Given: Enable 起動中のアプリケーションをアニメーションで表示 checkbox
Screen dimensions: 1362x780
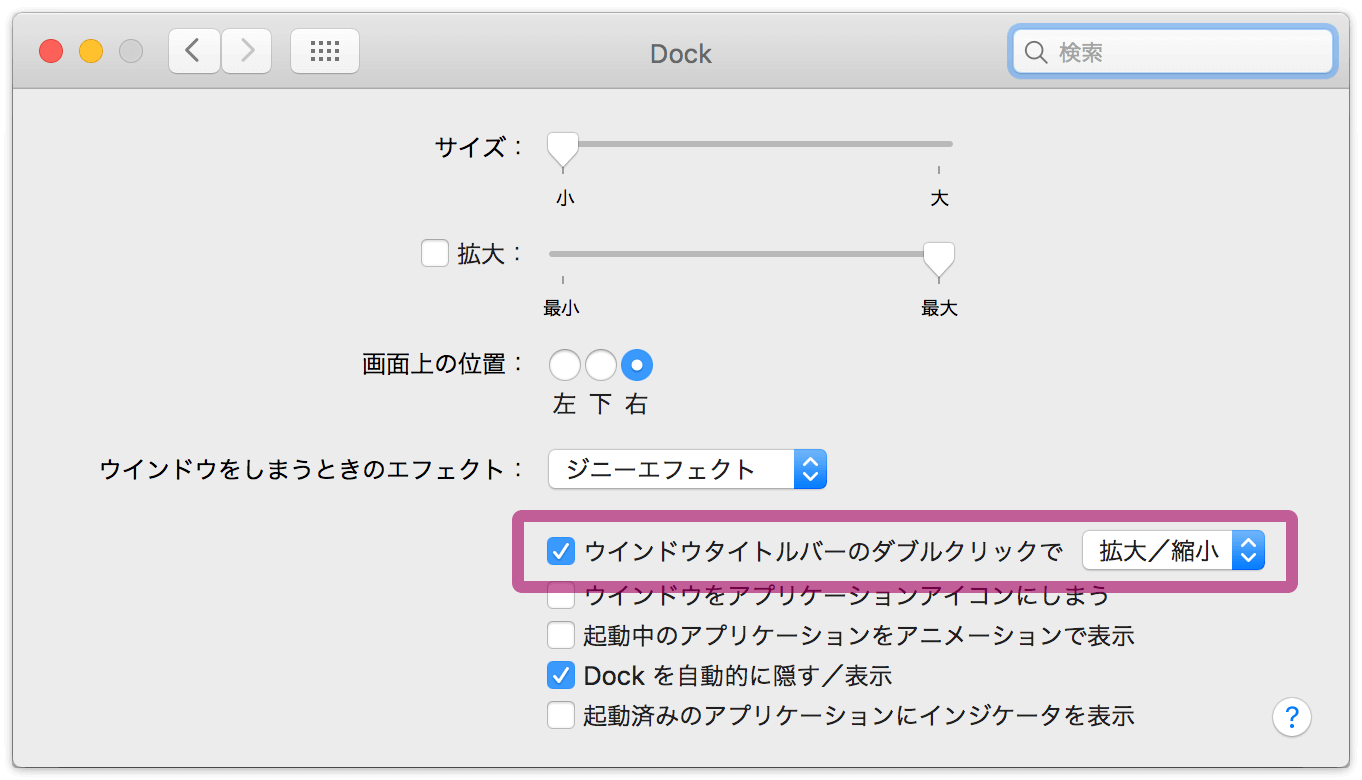Looking at the screenshot, I should [x=561, y=635].
